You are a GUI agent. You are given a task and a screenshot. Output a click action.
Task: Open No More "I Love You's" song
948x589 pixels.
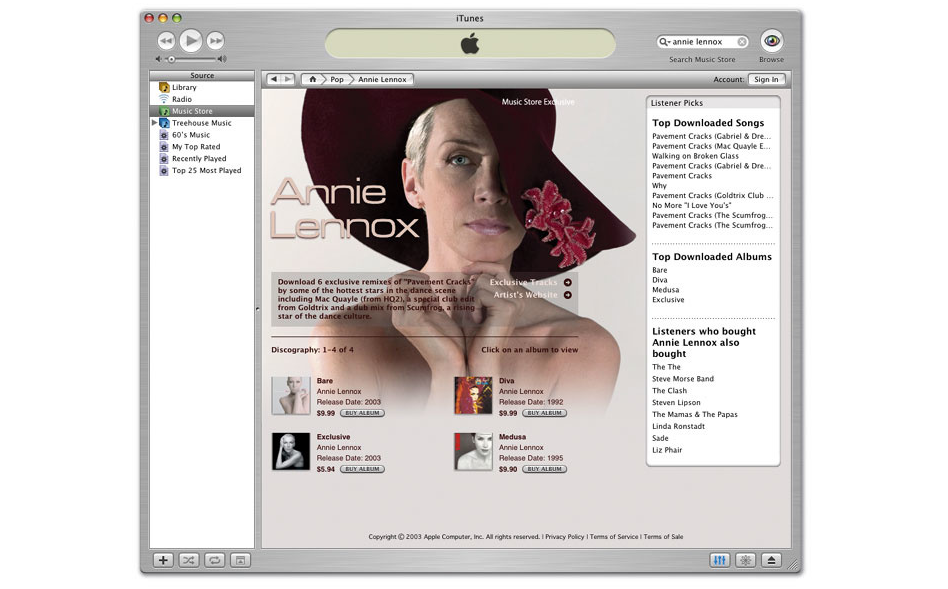click(692, 206)
